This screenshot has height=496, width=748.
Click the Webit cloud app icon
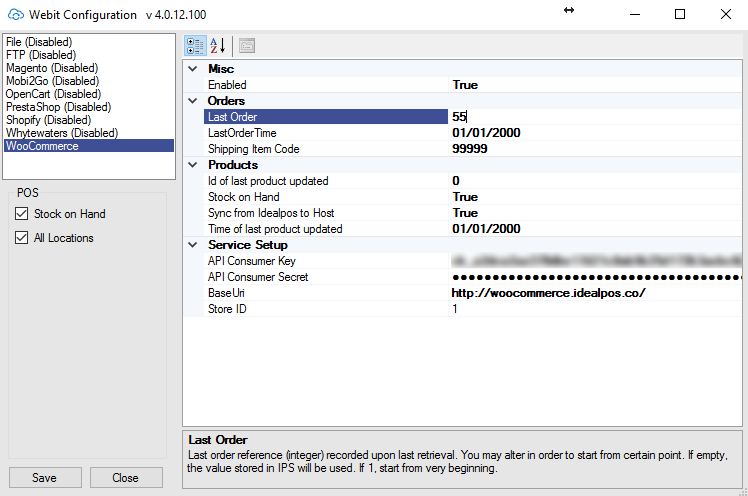click(16, 15)
